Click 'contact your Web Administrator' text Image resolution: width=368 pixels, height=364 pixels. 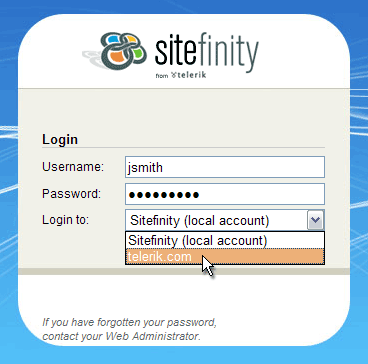(x=122, y=336)
